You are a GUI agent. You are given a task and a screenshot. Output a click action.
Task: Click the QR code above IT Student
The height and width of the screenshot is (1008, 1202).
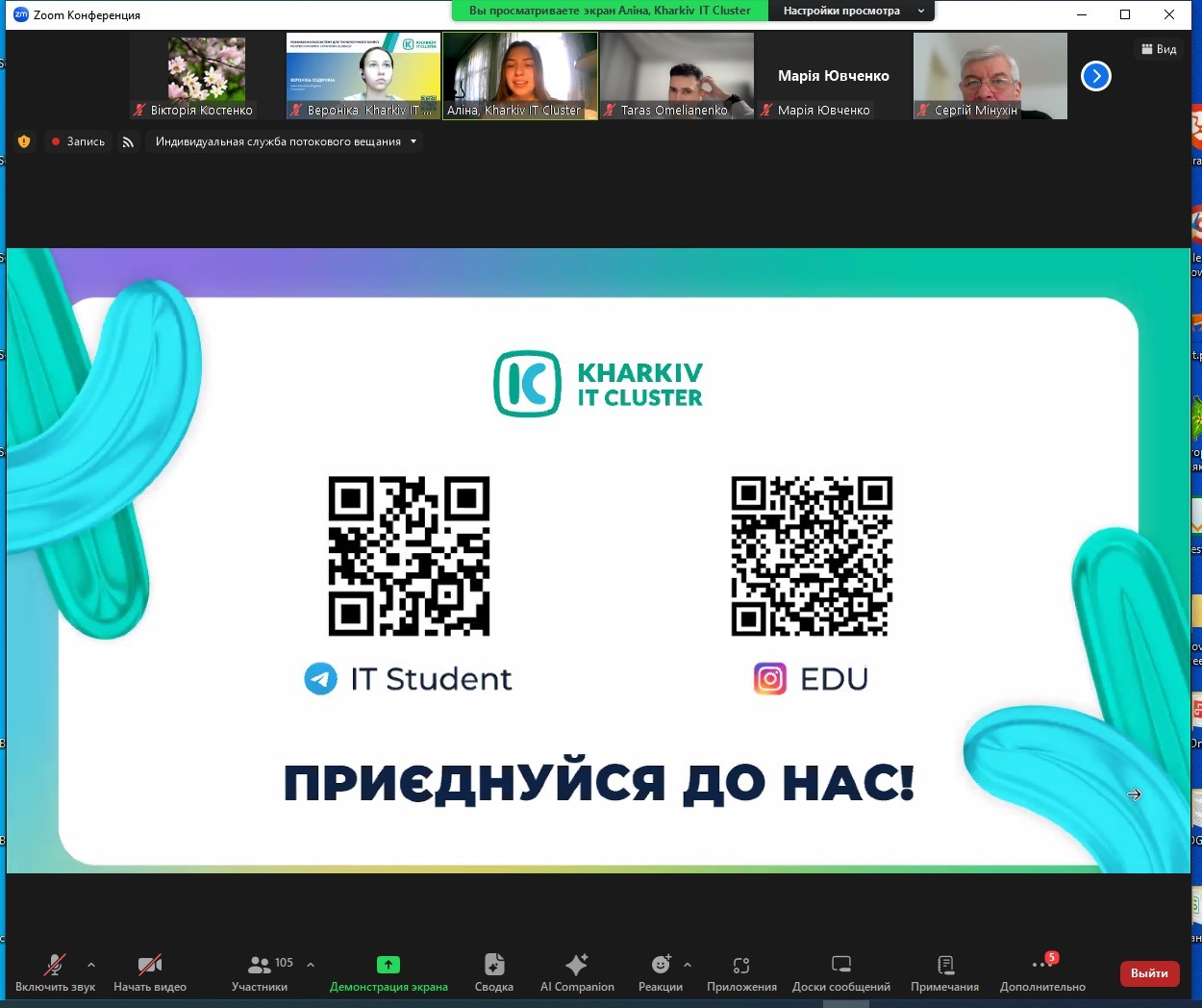(410, 556)
